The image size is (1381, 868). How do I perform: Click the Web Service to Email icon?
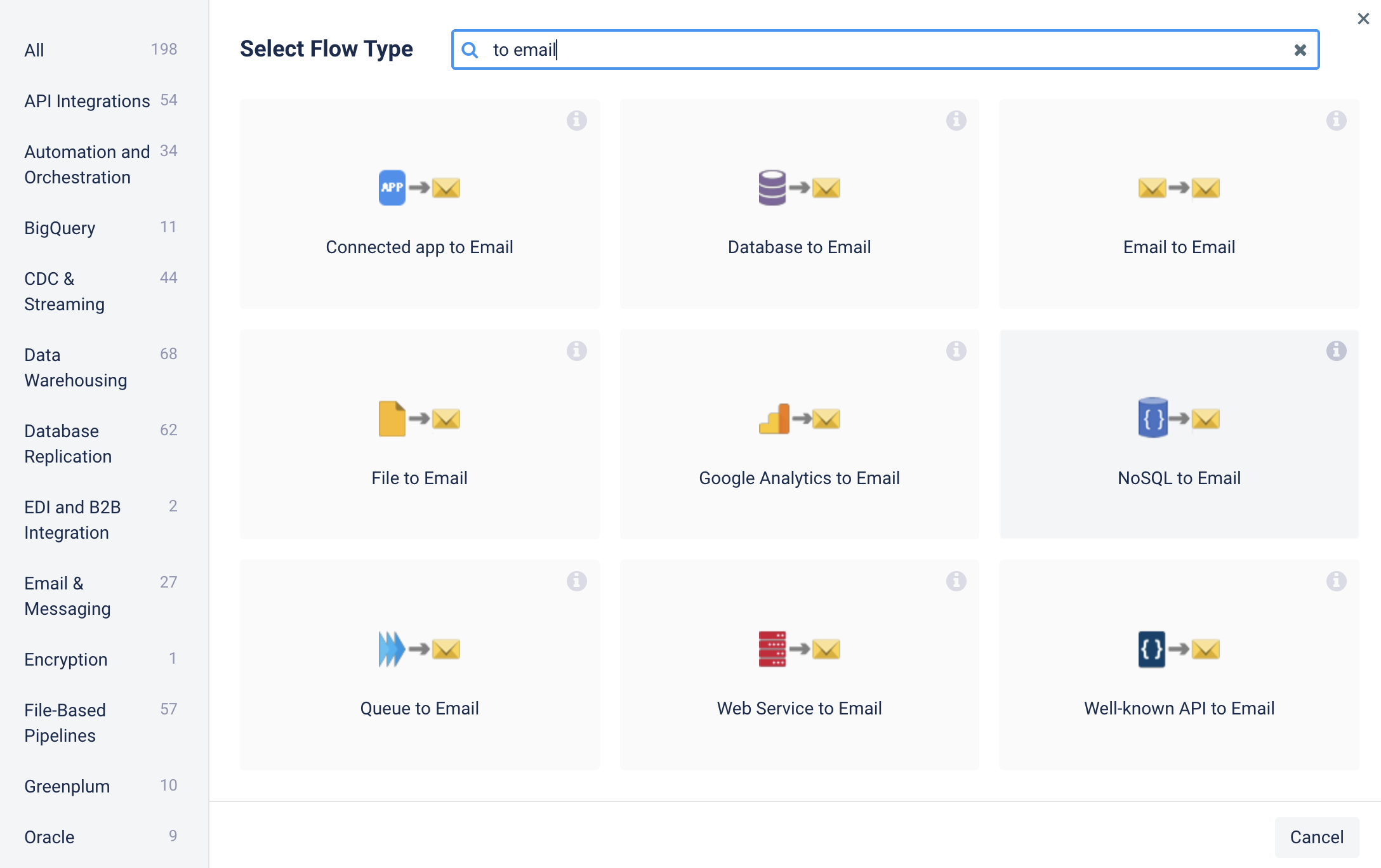tap(799, 649)
